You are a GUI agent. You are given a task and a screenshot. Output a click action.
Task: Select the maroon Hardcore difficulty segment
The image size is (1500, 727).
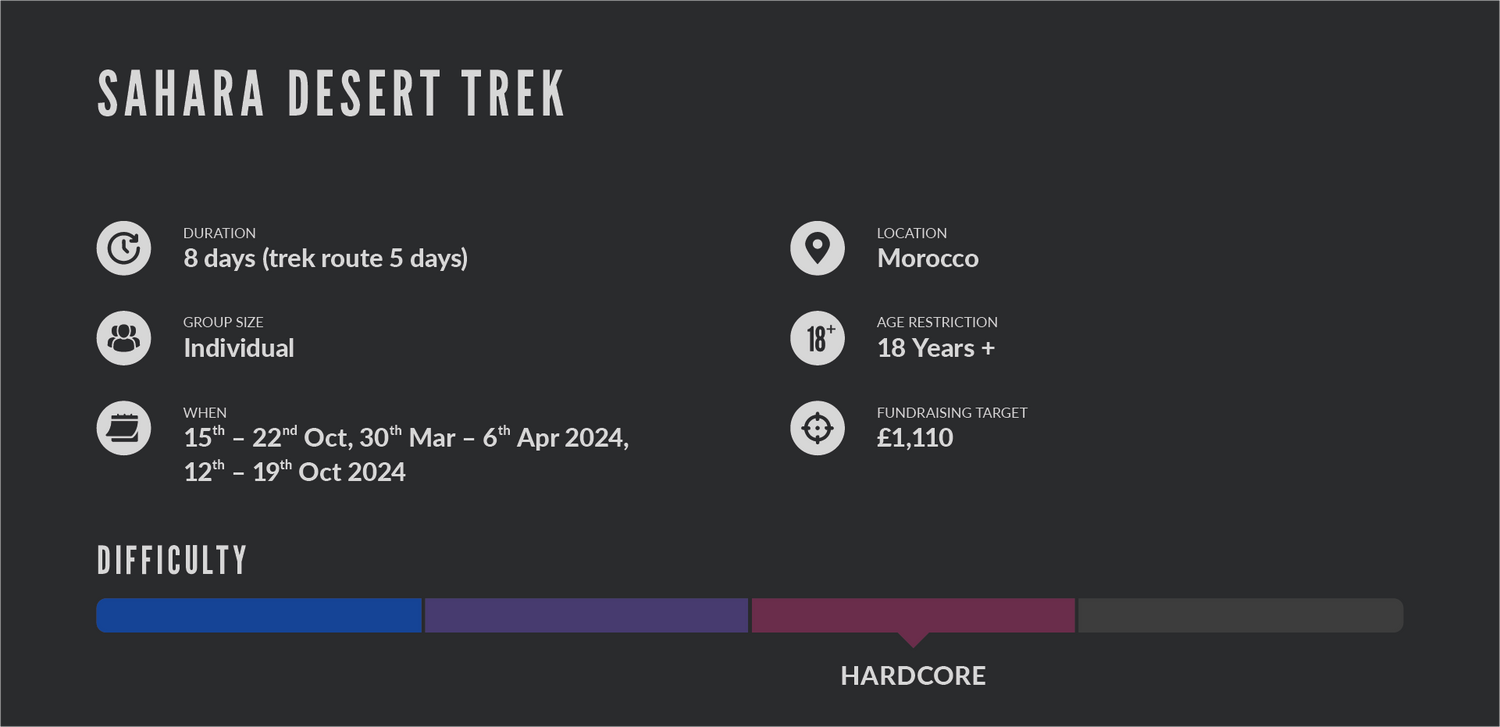(x=913, y=615)
